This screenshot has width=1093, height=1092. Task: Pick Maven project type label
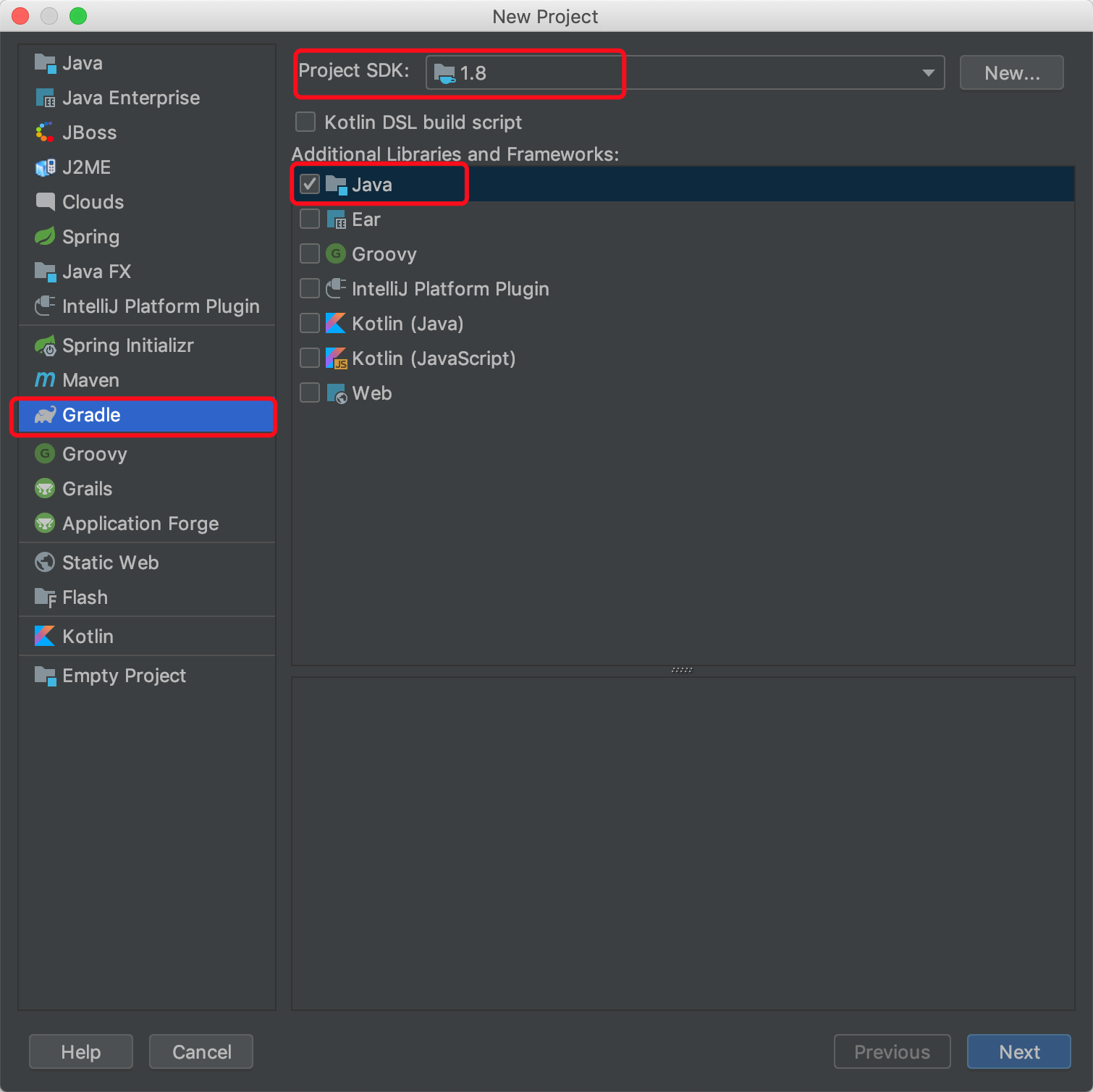[x=90, y=380]
